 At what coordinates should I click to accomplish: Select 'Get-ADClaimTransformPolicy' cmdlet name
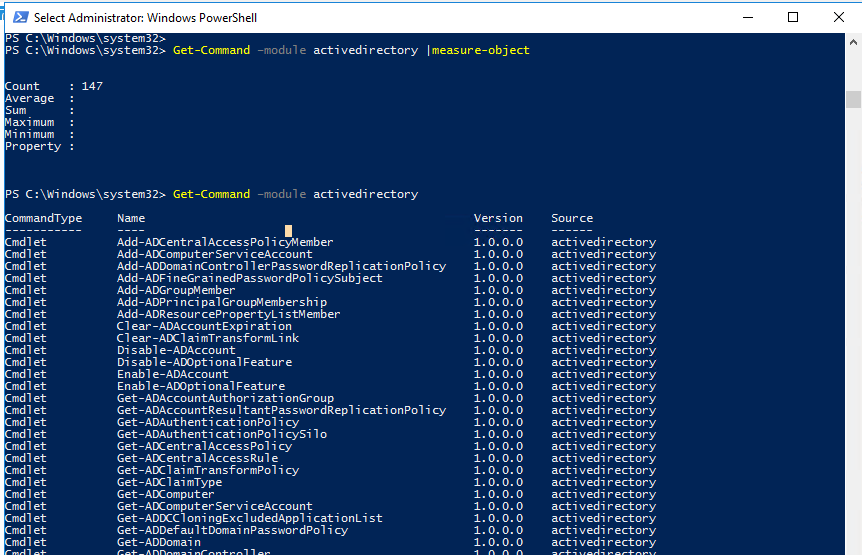[x=208, y=470]
